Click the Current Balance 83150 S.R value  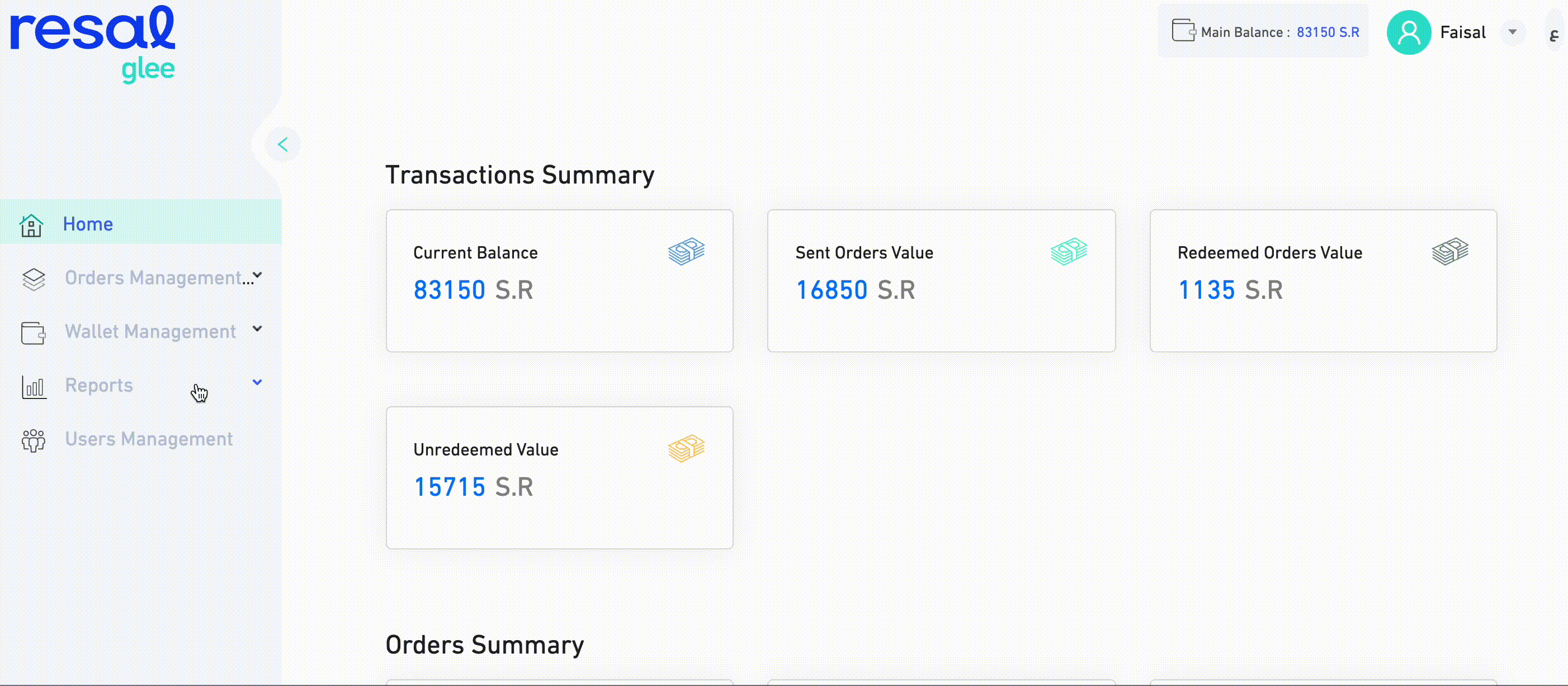coord(473,290)
